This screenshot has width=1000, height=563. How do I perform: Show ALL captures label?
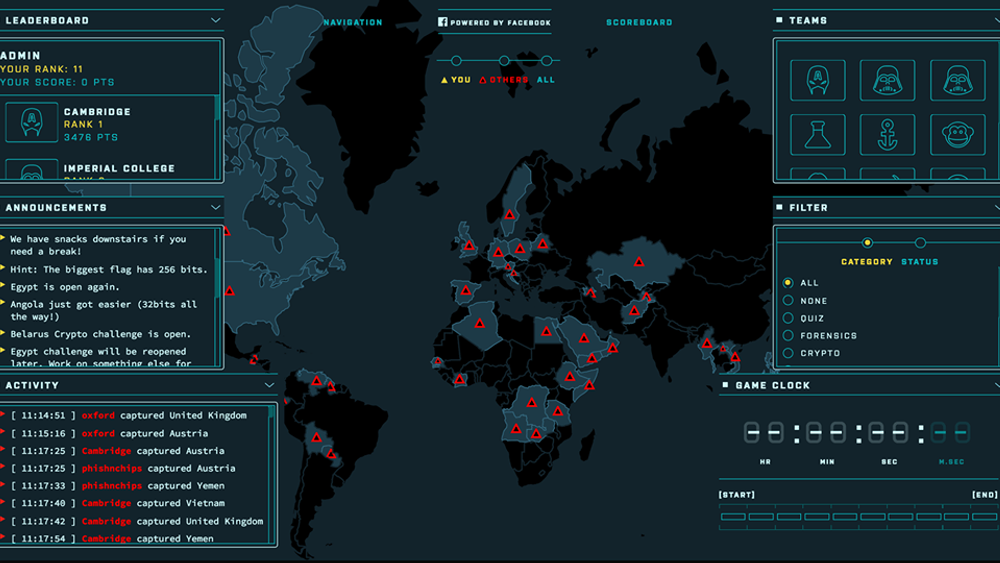(546, 80)
